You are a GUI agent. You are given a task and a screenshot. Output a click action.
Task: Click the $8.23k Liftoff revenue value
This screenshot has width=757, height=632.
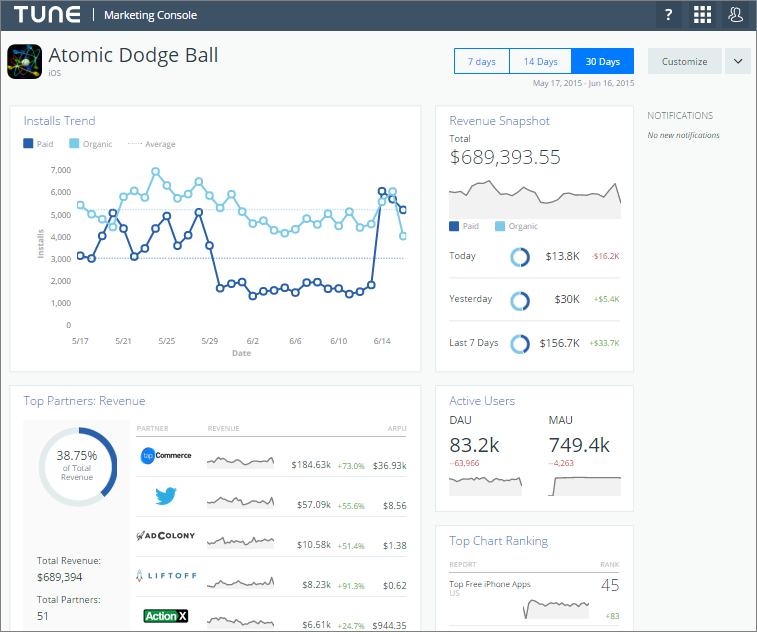[x=316, y=585]
